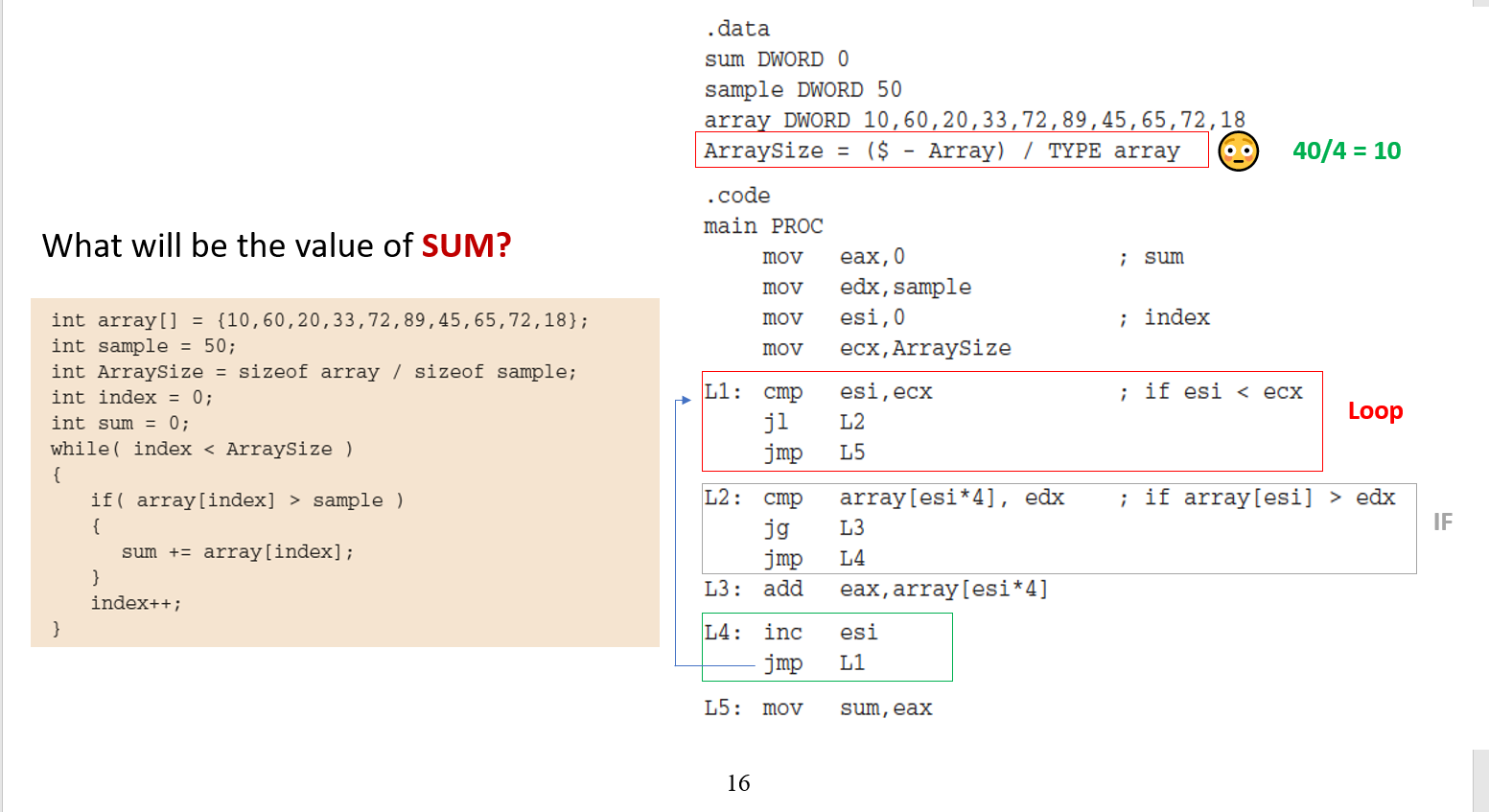Select the green "40/4 = 10" annotation
1489x812 pixels.
[x=1346, y=151]
